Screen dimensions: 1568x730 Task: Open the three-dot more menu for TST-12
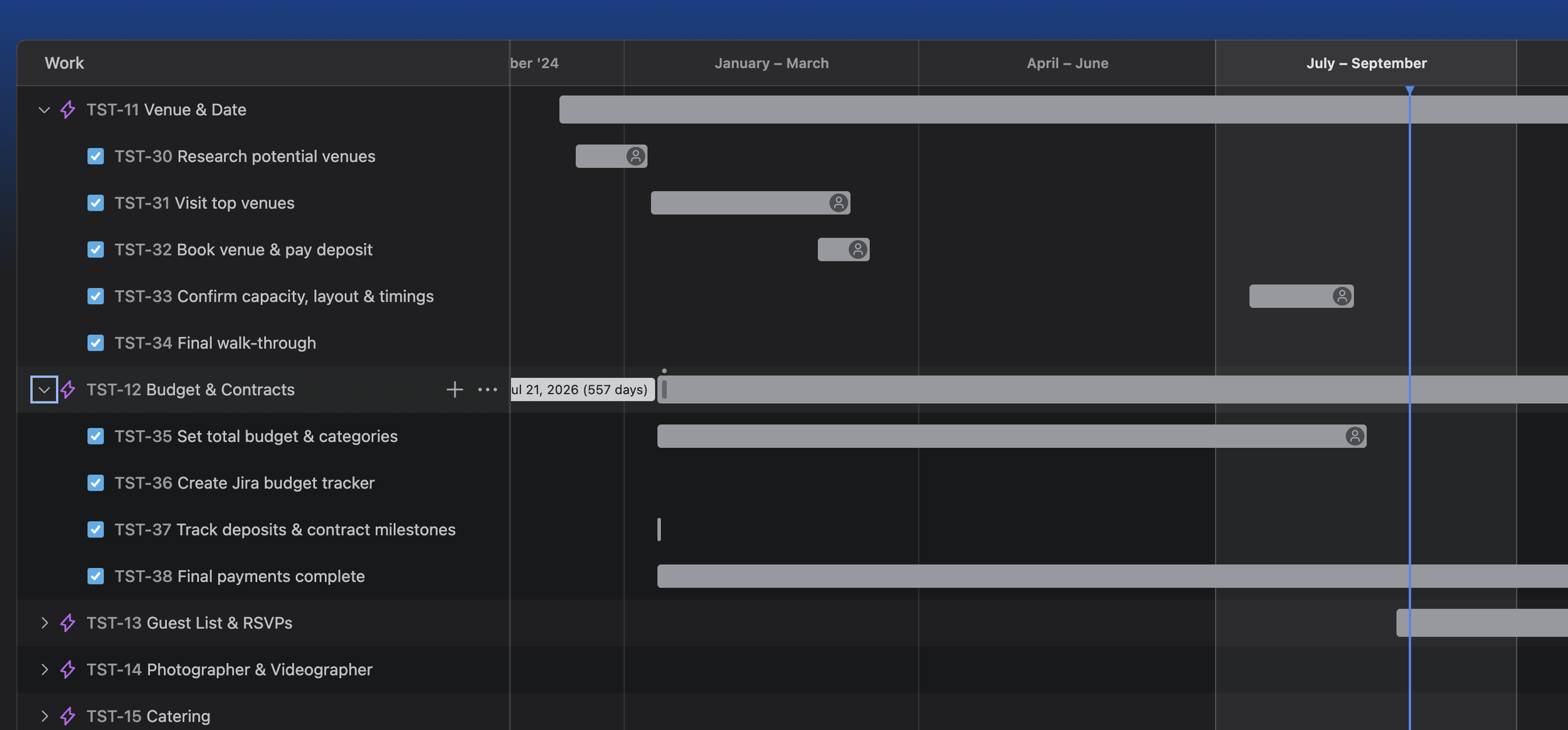[487, 389]
